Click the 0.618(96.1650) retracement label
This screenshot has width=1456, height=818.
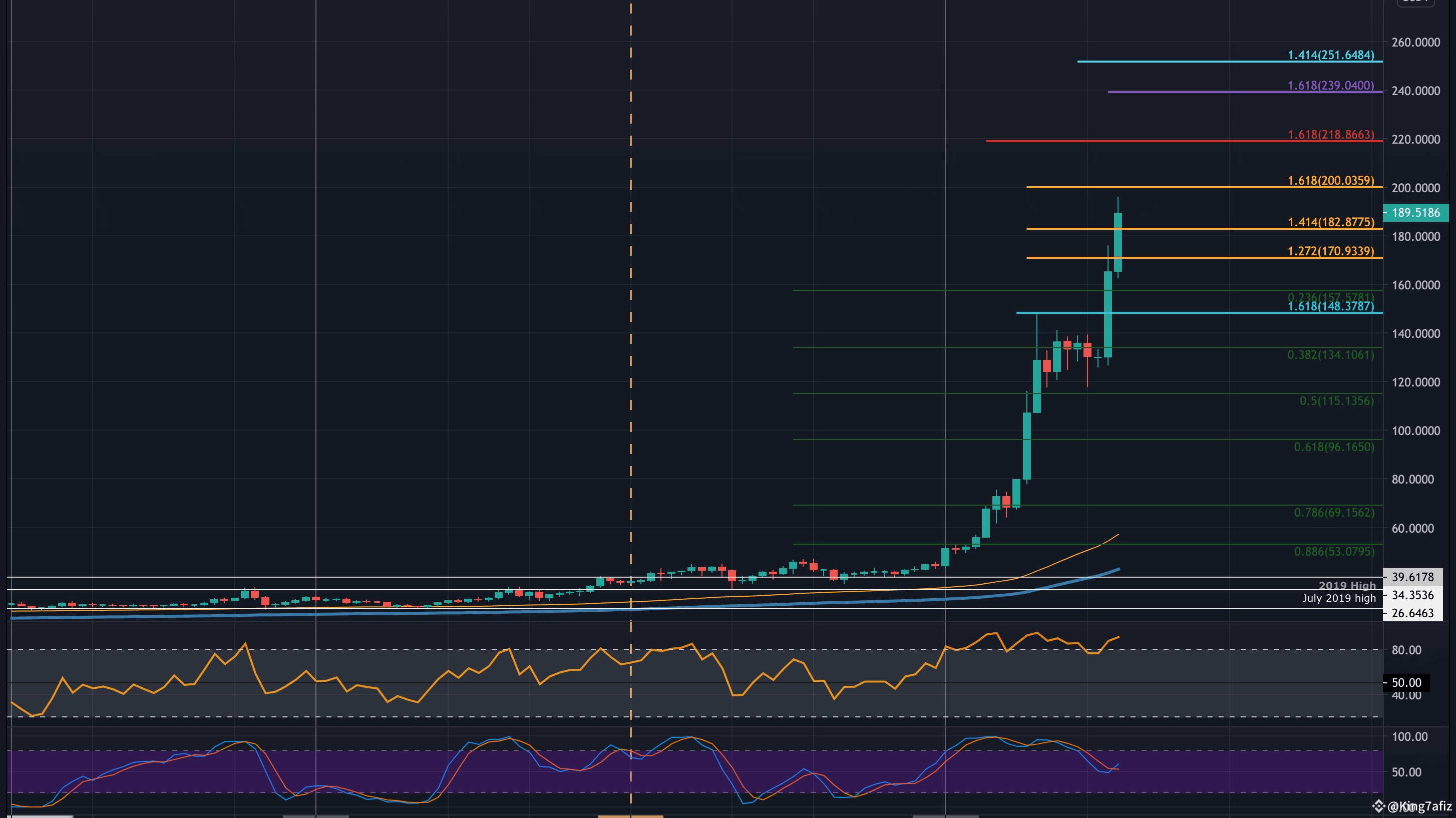pyautogui.click(x=1333, y=447)
